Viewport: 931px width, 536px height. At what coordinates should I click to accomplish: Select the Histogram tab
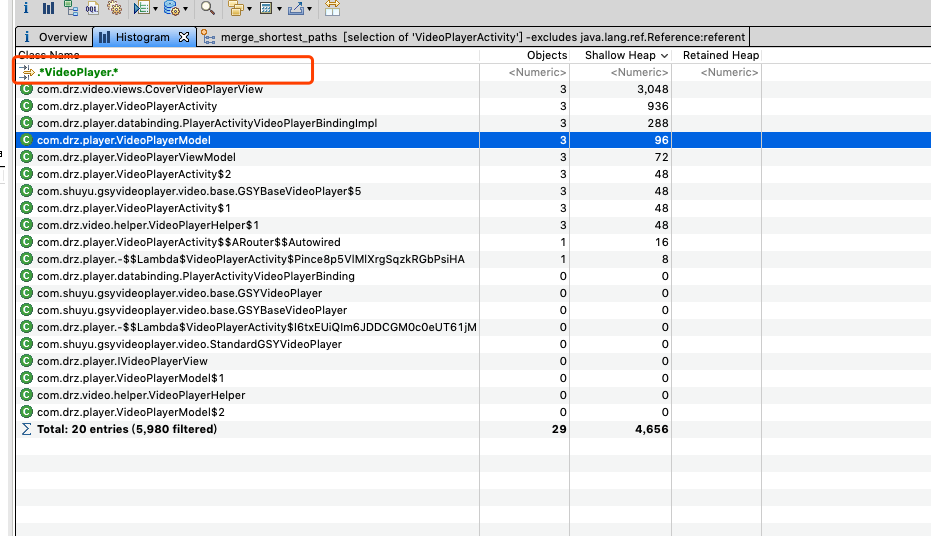coord(142,37)
